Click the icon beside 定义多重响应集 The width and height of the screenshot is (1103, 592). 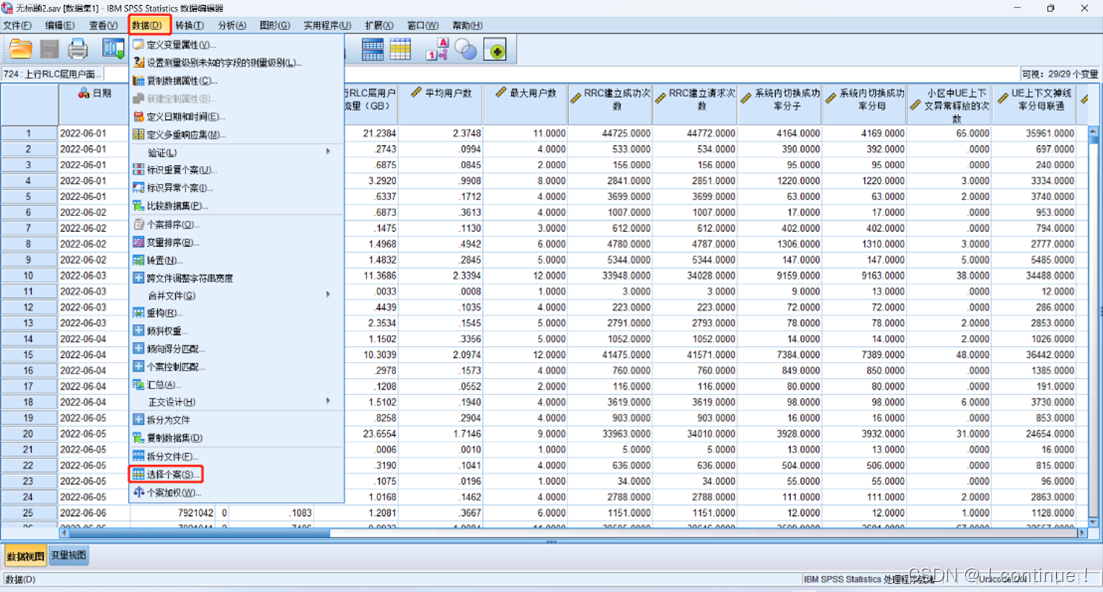[x=139, y=134]
